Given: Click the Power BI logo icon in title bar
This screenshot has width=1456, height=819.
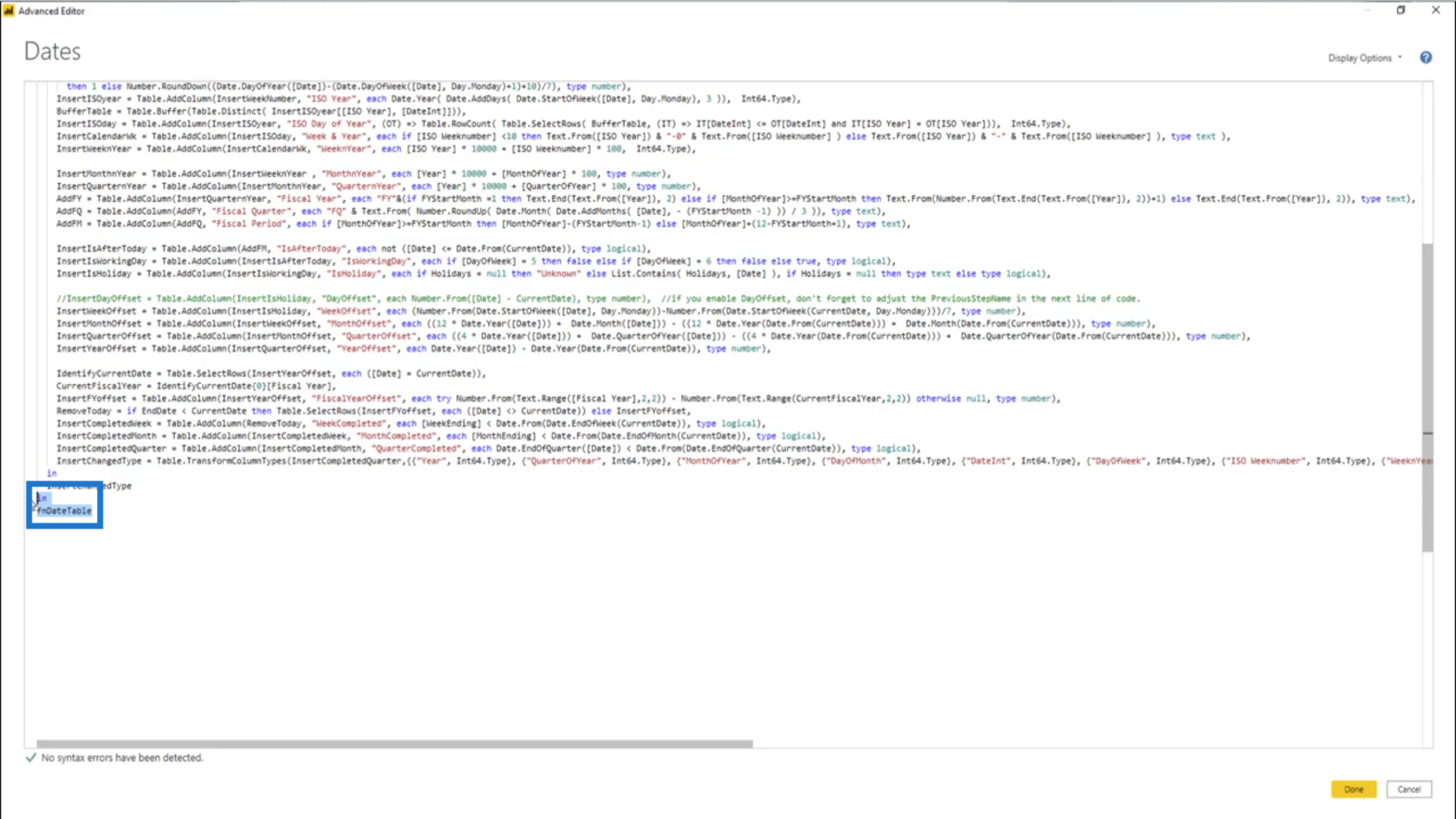Looking at the screenshot, I should pos(9,10).
